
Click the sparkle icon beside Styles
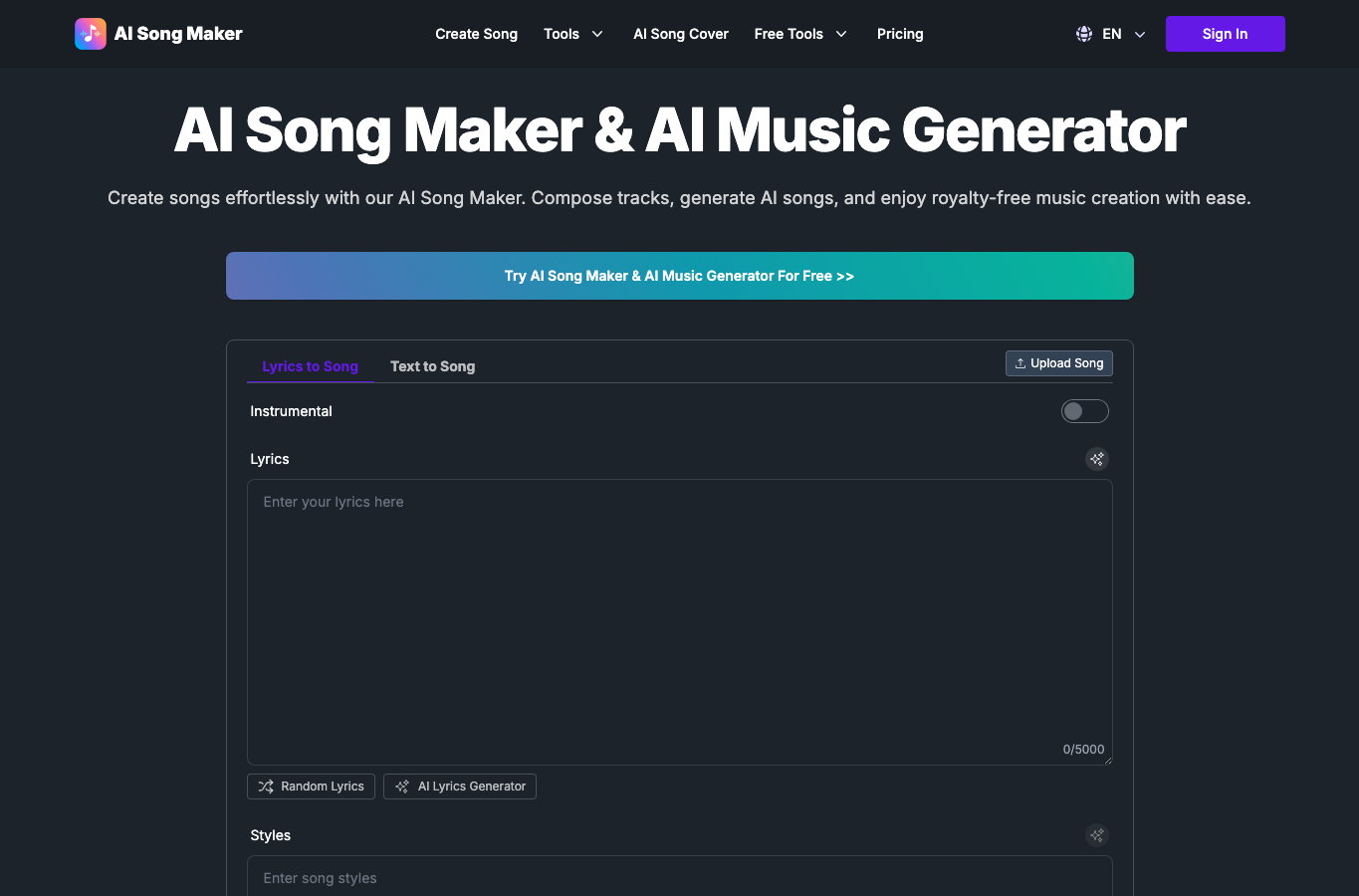[1096, 835]
